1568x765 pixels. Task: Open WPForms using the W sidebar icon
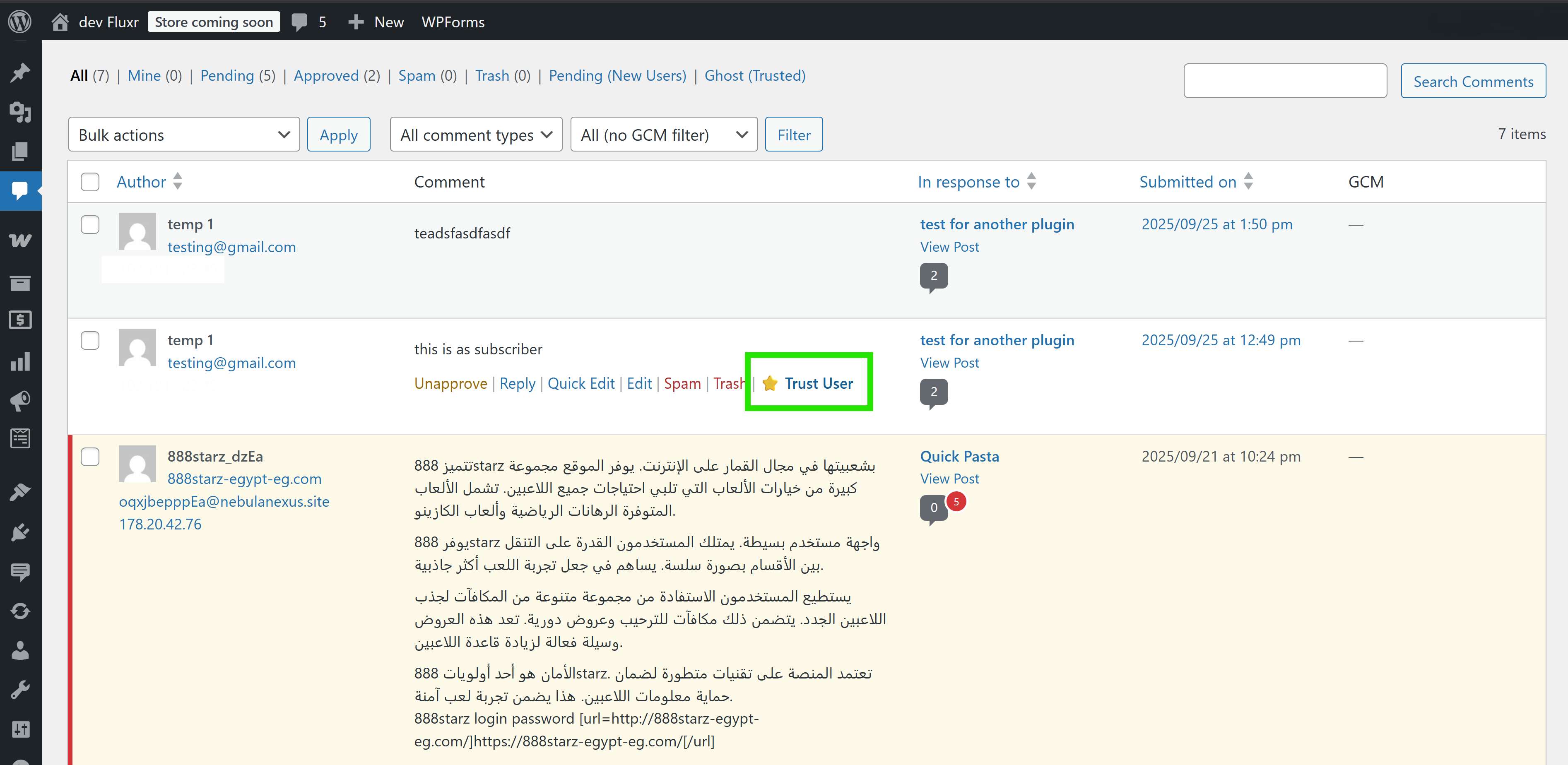tap(20, 241)
